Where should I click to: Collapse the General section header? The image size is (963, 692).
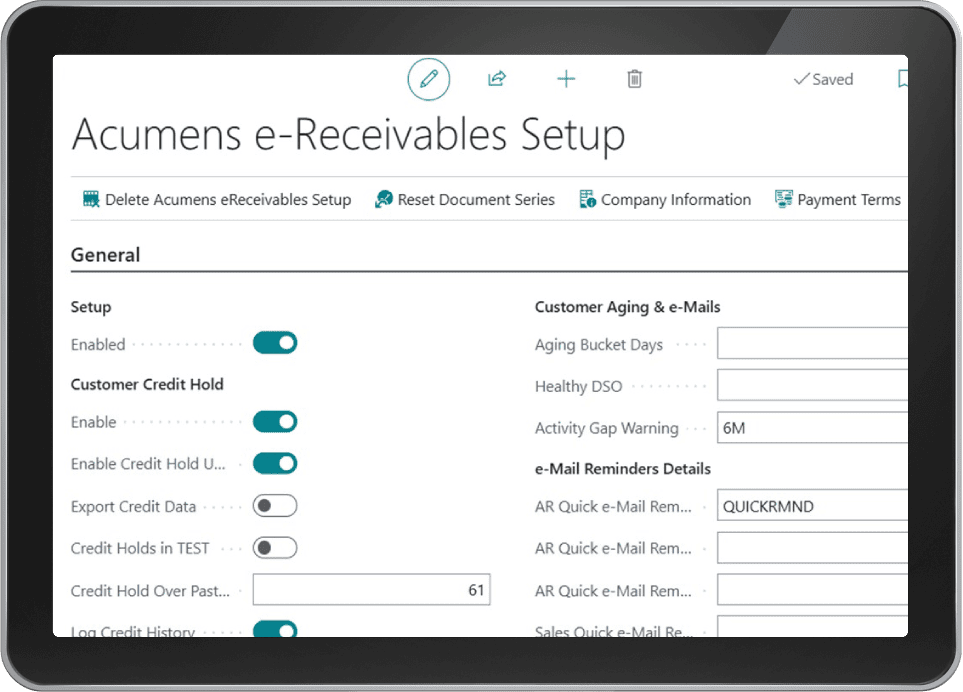tap(106, 255)
